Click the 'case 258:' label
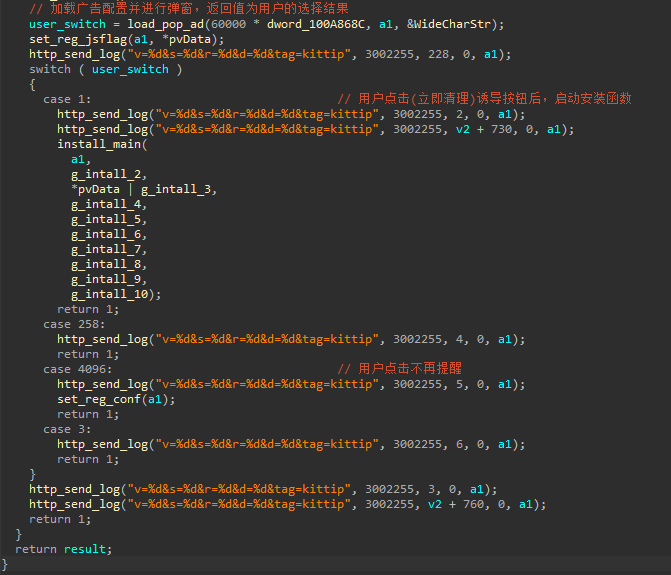 (x=74, y=324)
